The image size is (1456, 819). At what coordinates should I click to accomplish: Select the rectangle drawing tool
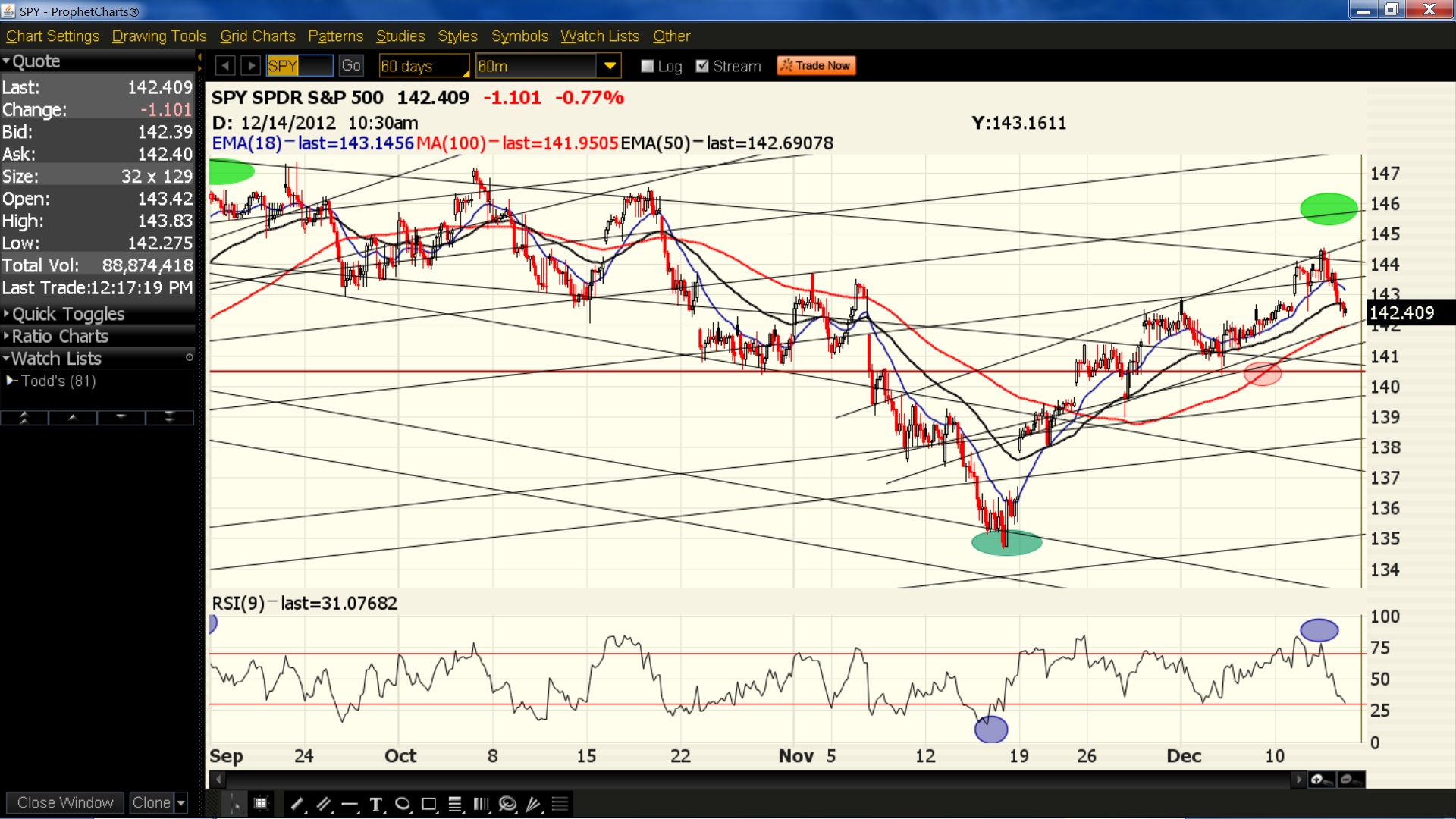(429, 804)
